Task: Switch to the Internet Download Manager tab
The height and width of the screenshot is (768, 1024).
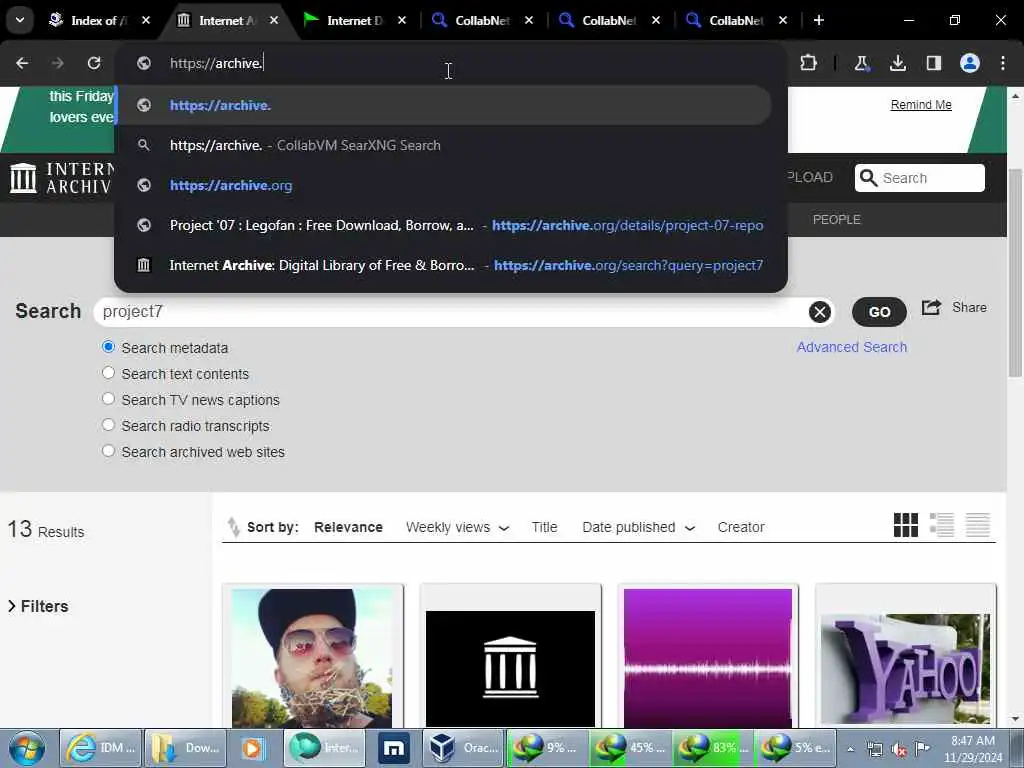Action: pyautogui.click(x=354, y=20)
